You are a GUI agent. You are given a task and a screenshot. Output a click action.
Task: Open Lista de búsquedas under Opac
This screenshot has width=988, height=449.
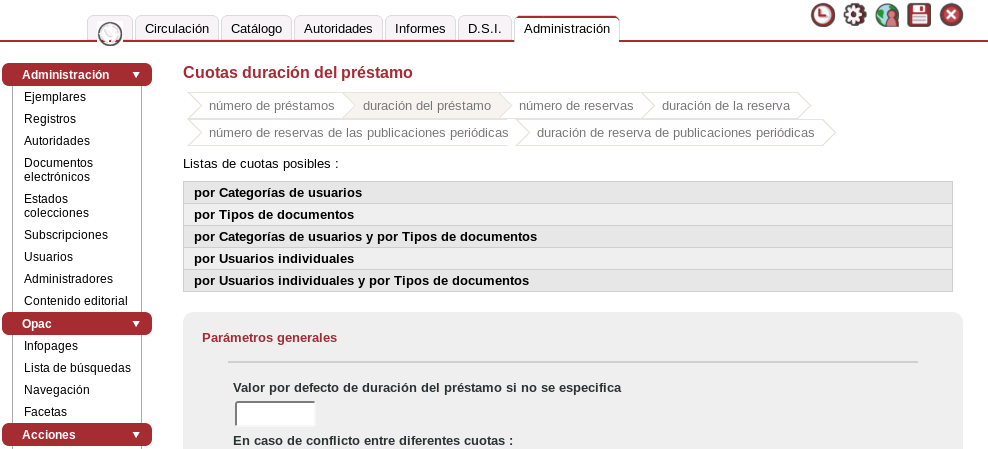pos(77,368)
